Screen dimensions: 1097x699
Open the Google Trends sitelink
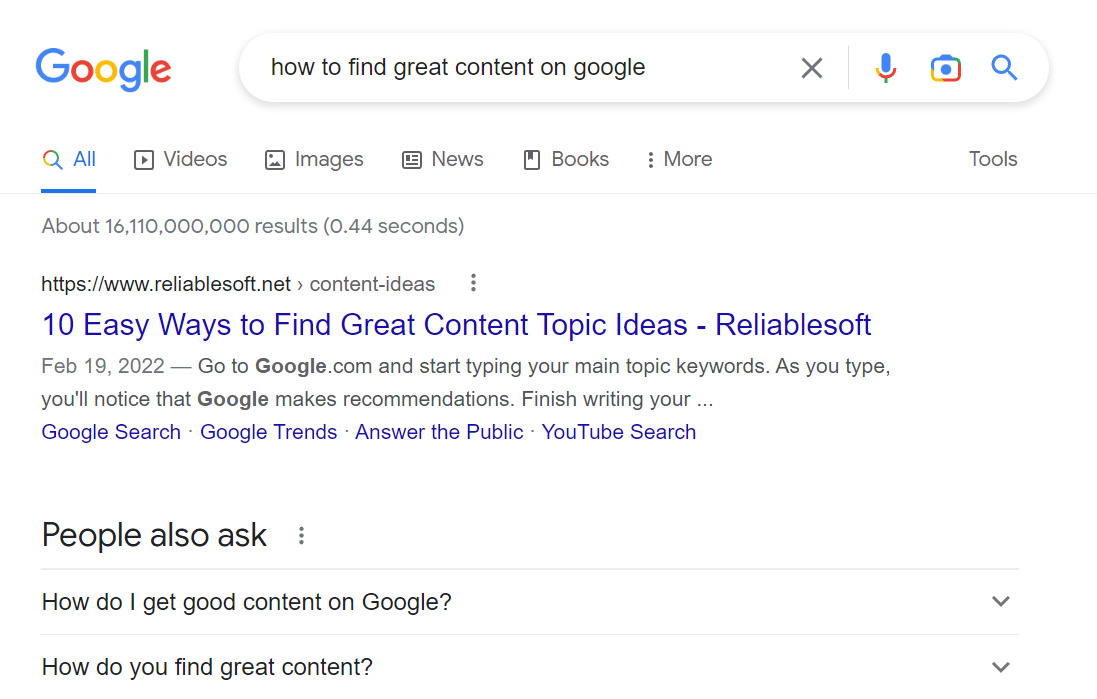tap(269, 432)
